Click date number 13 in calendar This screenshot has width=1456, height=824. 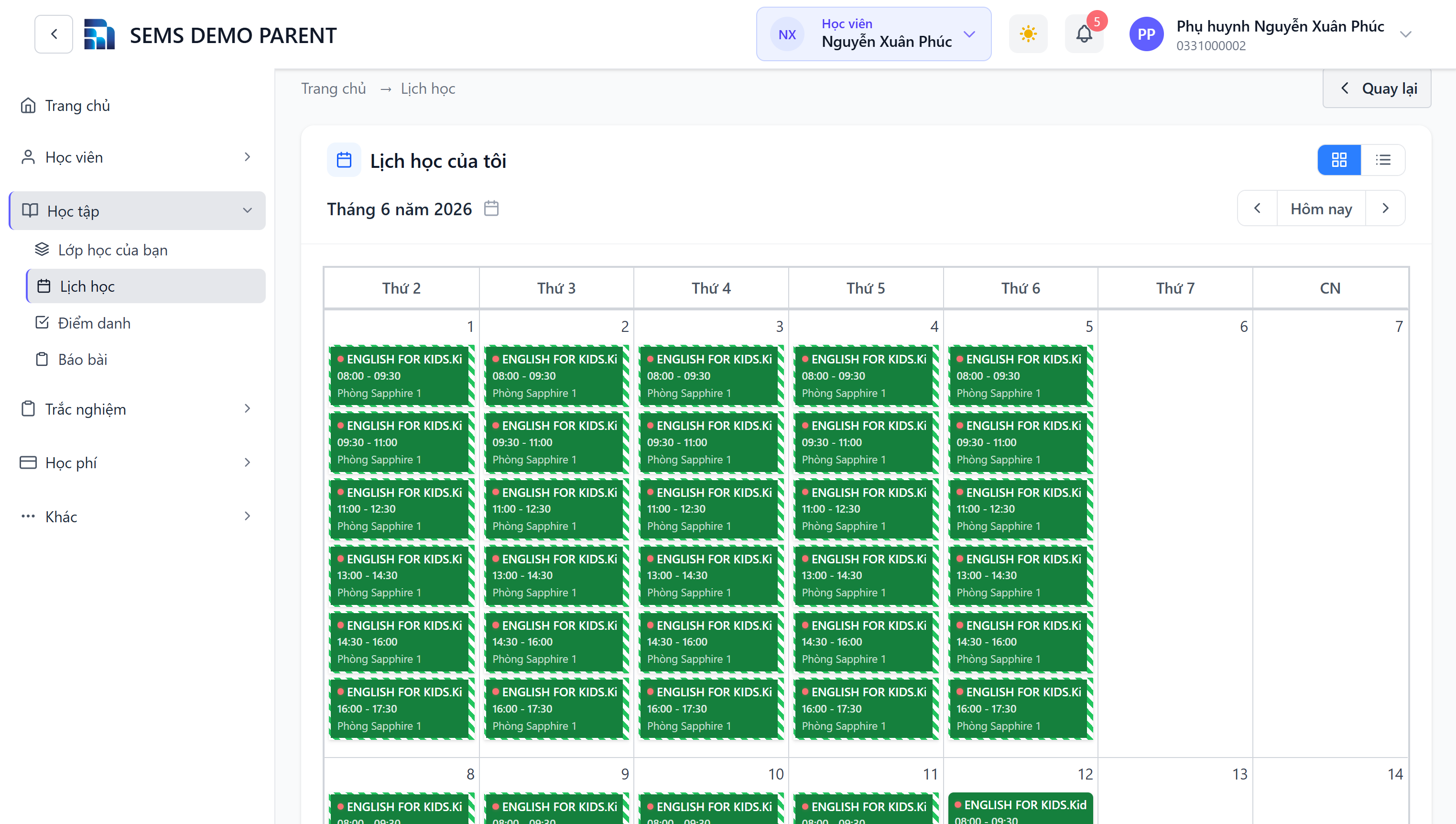click(1239, 774)
